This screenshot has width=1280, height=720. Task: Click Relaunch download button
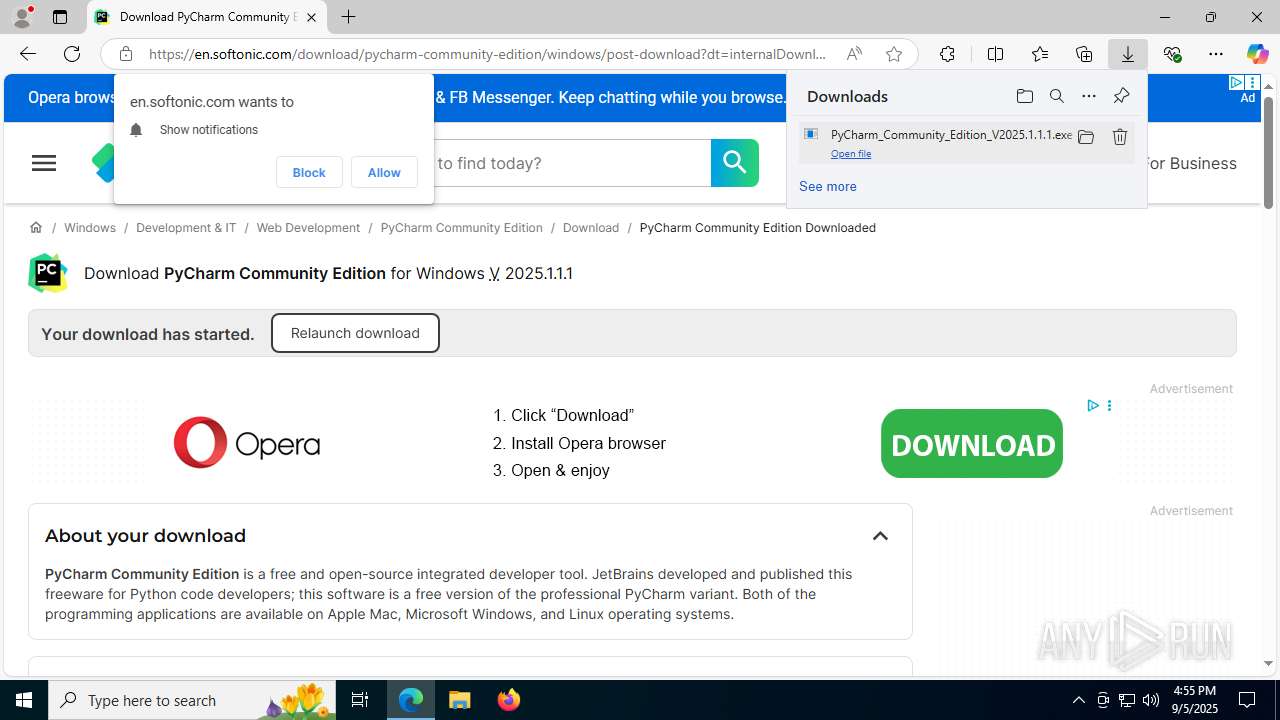click(355, 333)
